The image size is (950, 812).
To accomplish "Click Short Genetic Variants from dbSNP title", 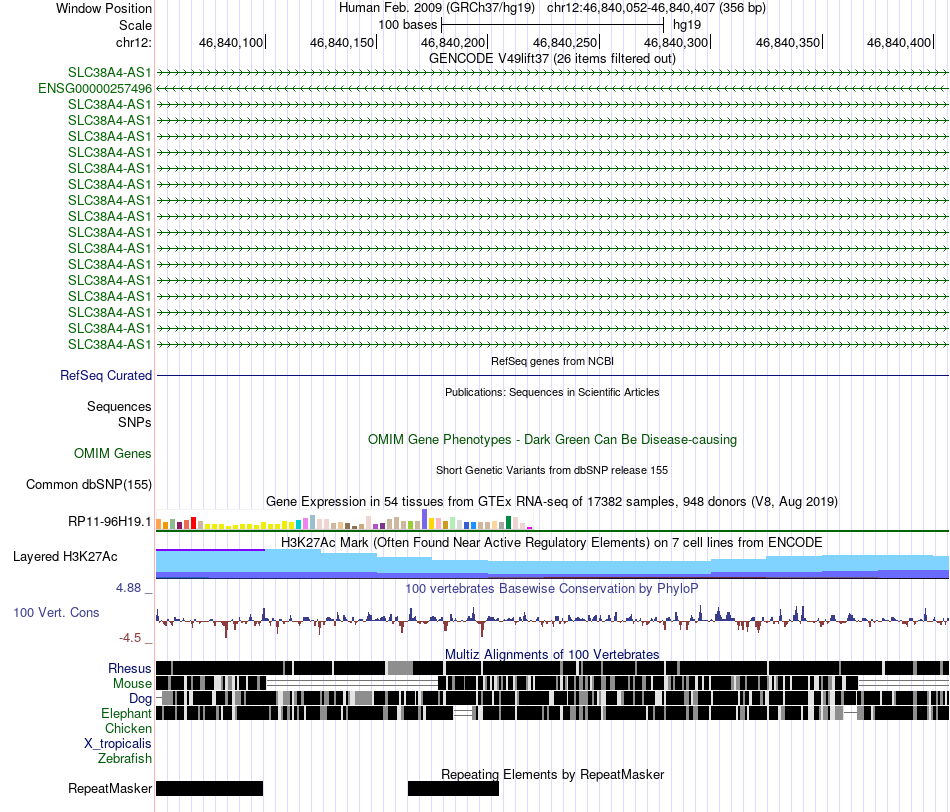I will click(552, 470).
